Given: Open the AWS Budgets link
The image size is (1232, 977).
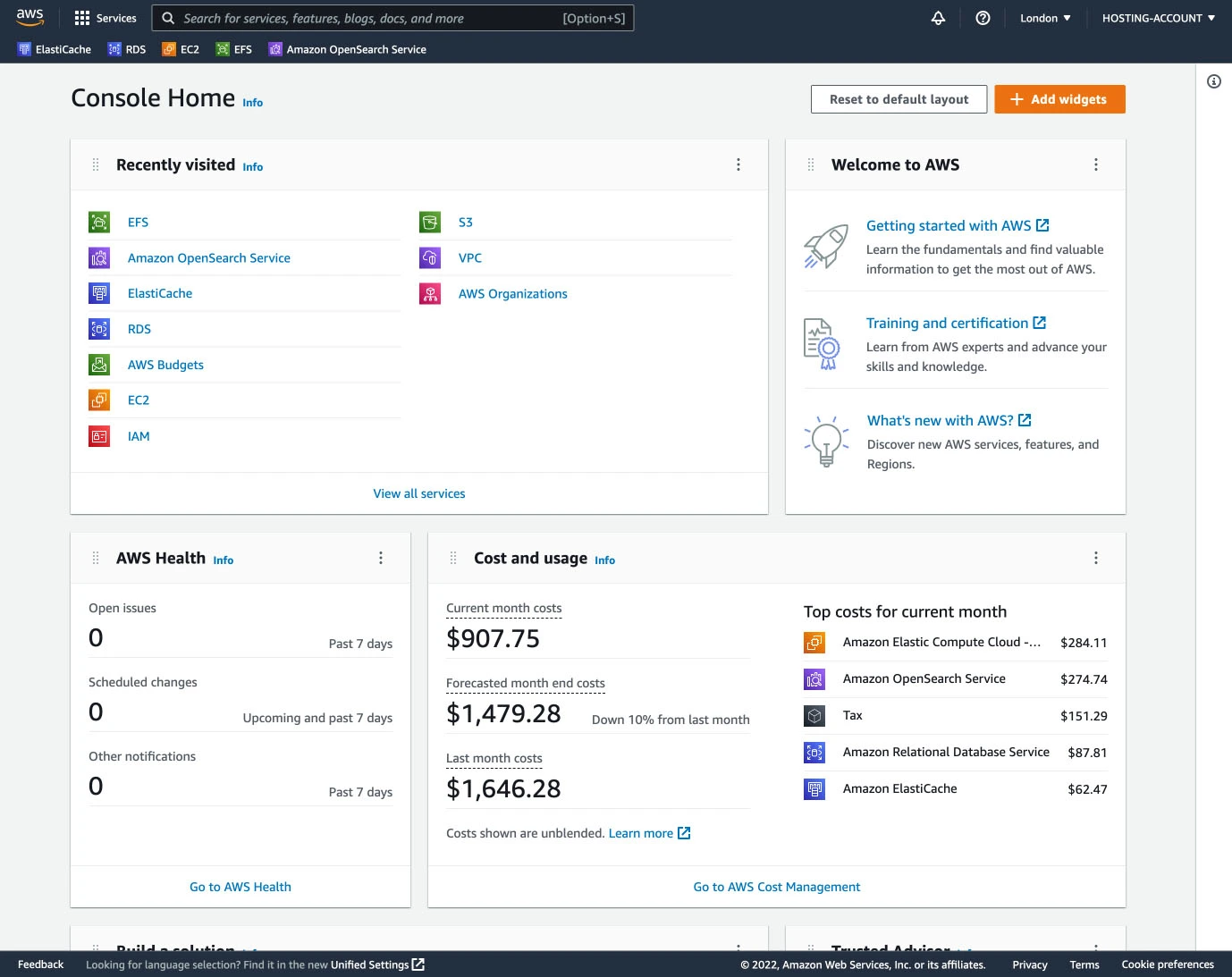Looking at the screenshot, I should click(165, 365).
